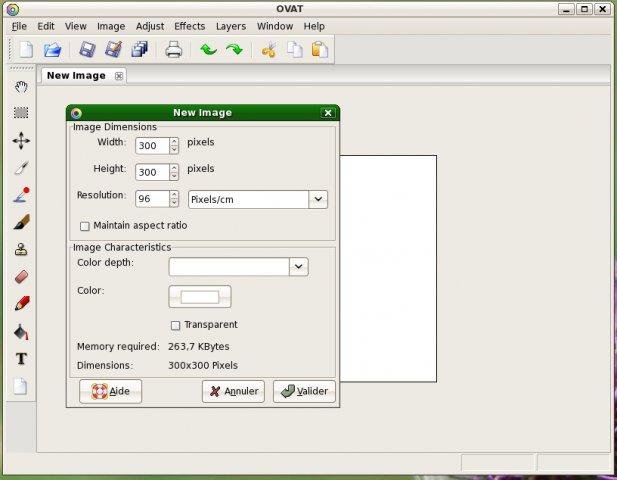Viewport: 617px width, 480px height.
Task: Decrease Width with the down spinner arrow
Action: (x=174, y=150)
